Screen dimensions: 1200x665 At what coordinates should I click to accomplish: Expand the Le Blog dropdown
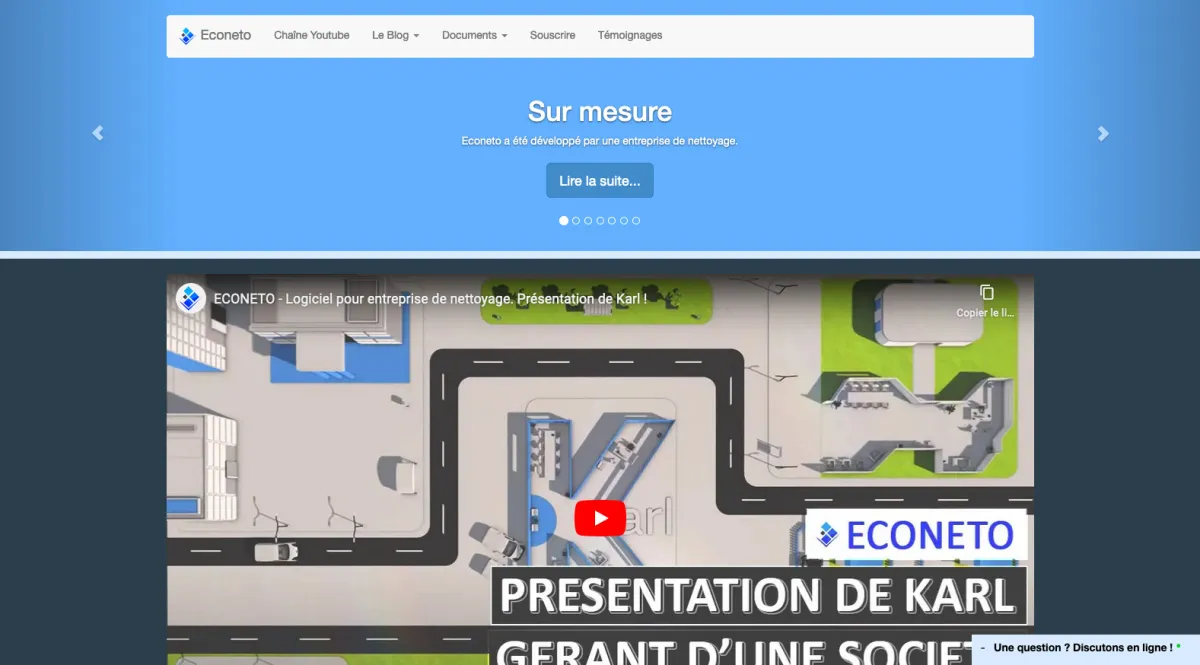[x=395, y=35]
